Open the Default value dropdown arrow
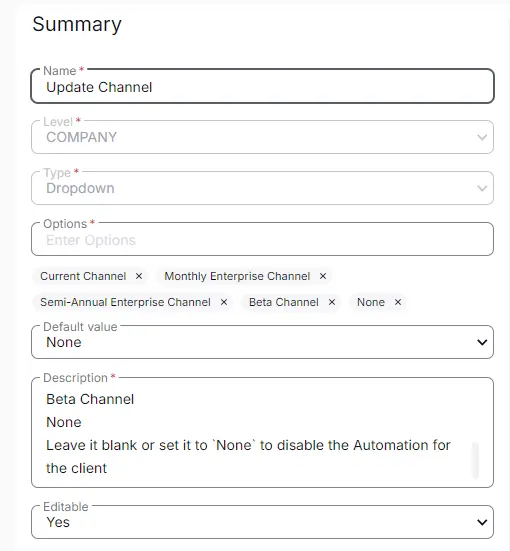The width and height of the screenshot is (510, 551). (x=482, y=342)
